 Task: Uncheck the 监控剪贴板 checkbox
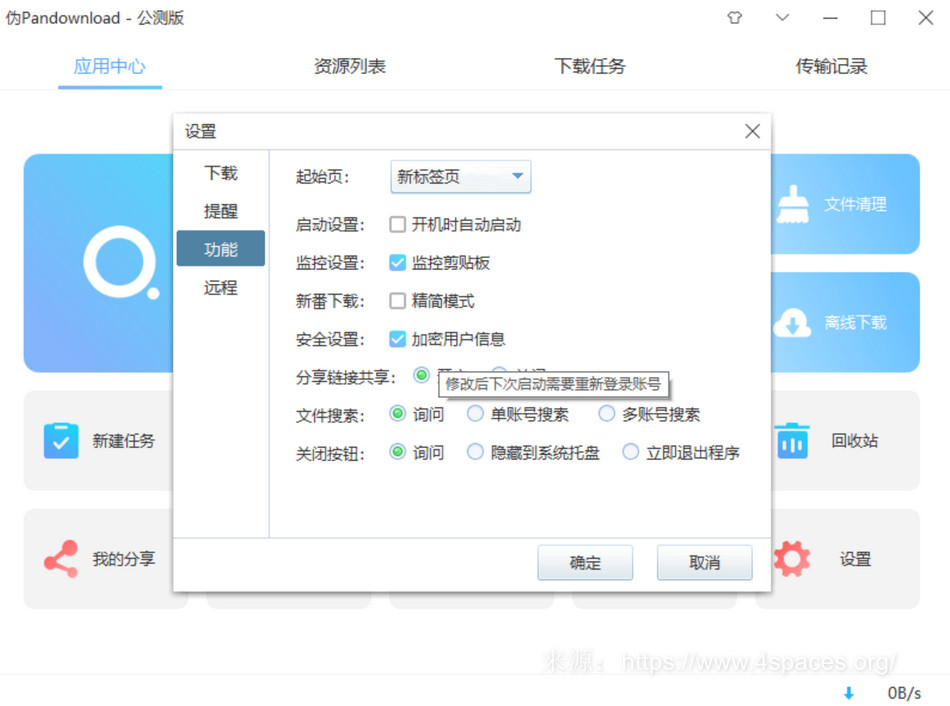[398, 263]
